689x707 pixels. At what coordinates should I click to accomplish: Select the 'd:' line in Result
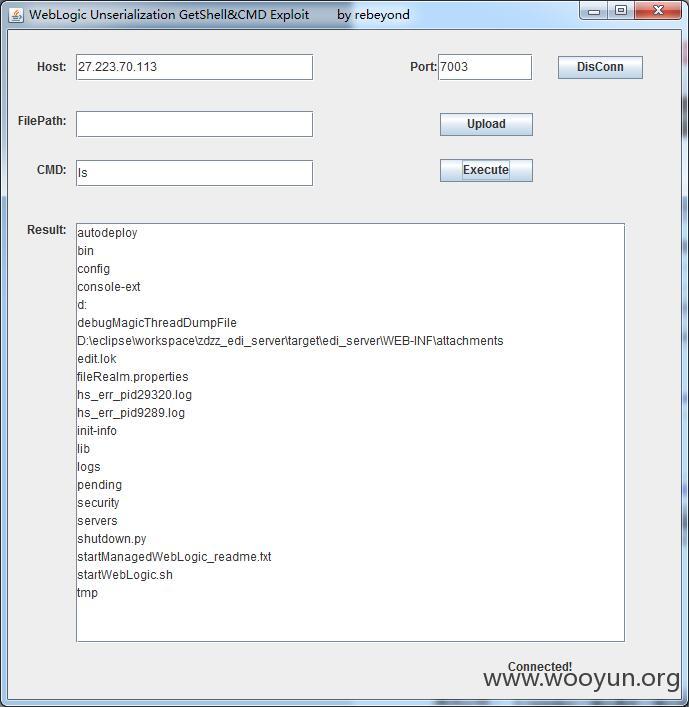tap(82, 305)
